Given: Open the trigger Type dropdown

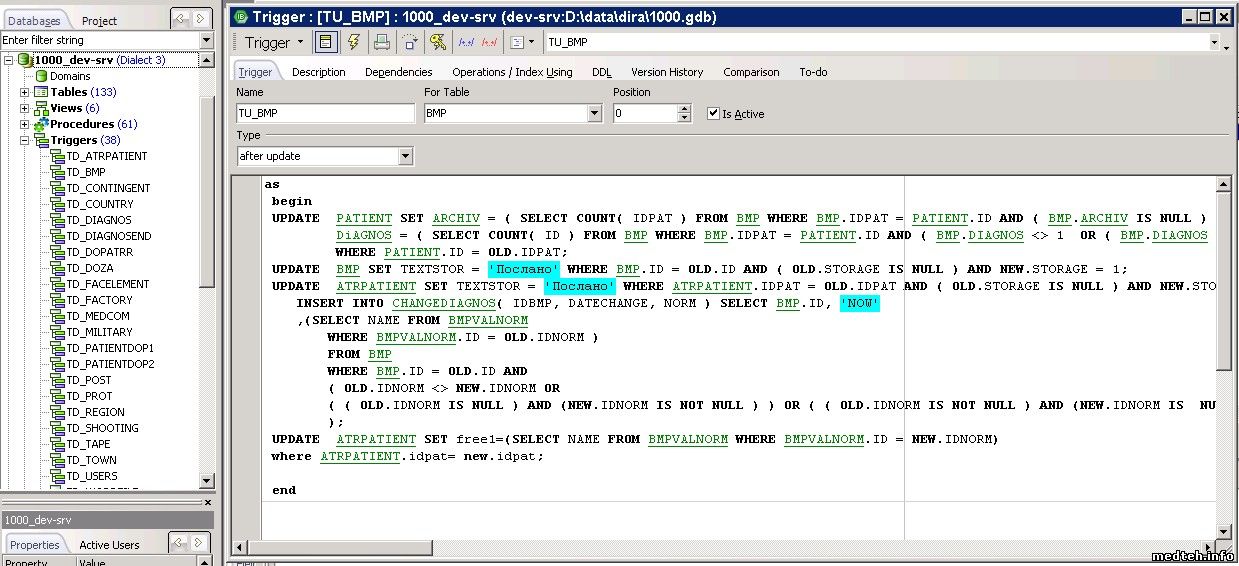Looking at the screenshot, I should point(405,156).
